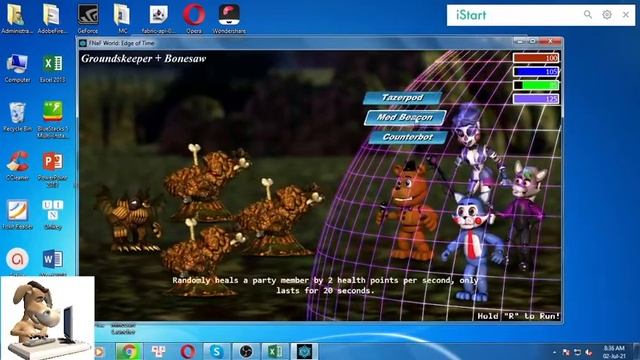Open the AdobeFire folder icon
Viewport: 640px width, 360px height.
click(52, 18)
